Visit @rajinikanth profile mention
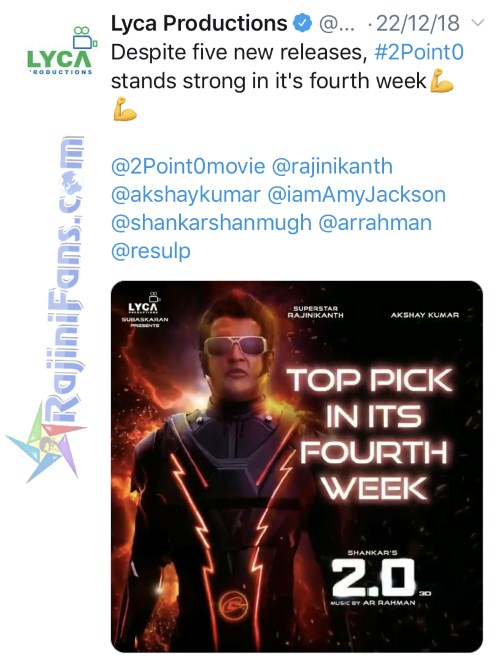The image size is (500, 660). [332, 166]
